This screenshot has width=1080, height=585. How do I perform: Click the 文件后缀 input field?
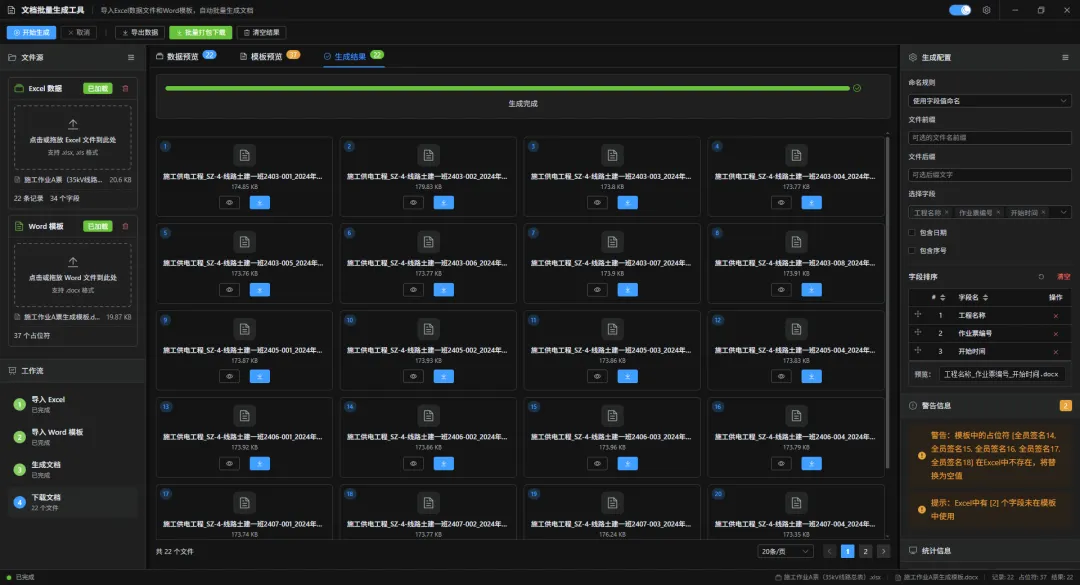click(x=990, y=175)
